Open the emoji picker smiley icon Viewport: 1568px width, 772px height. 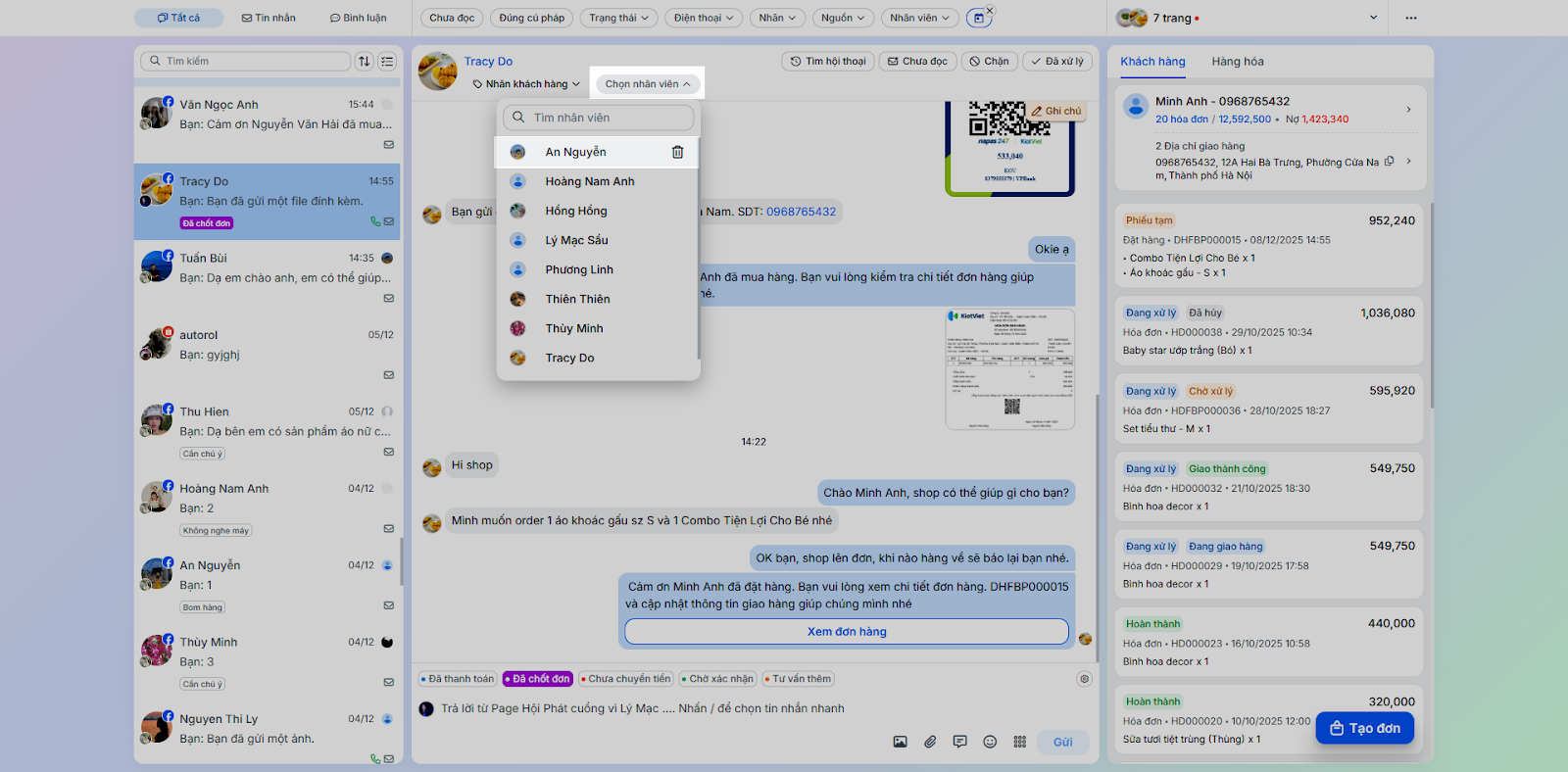click(990, 742)
